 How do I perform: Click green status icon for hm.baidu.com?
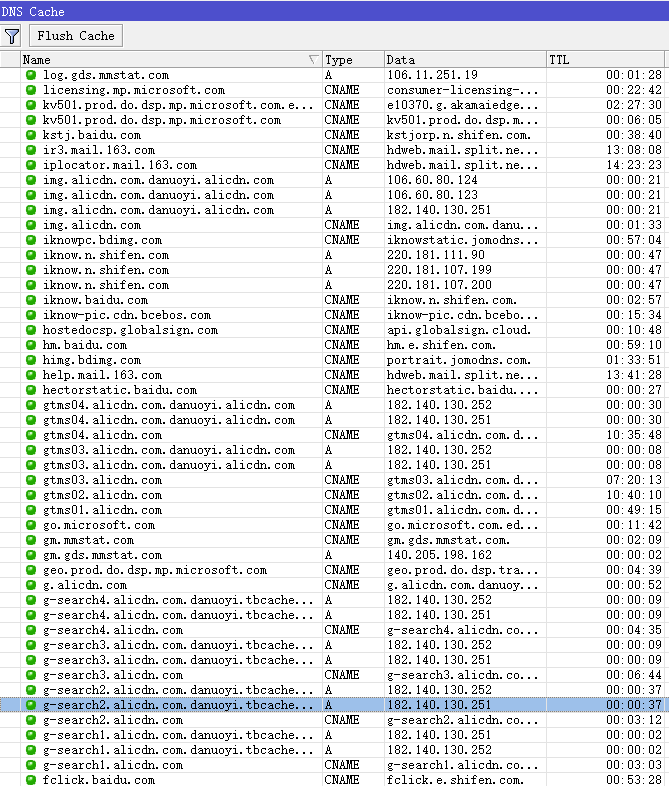coord(31,345)
